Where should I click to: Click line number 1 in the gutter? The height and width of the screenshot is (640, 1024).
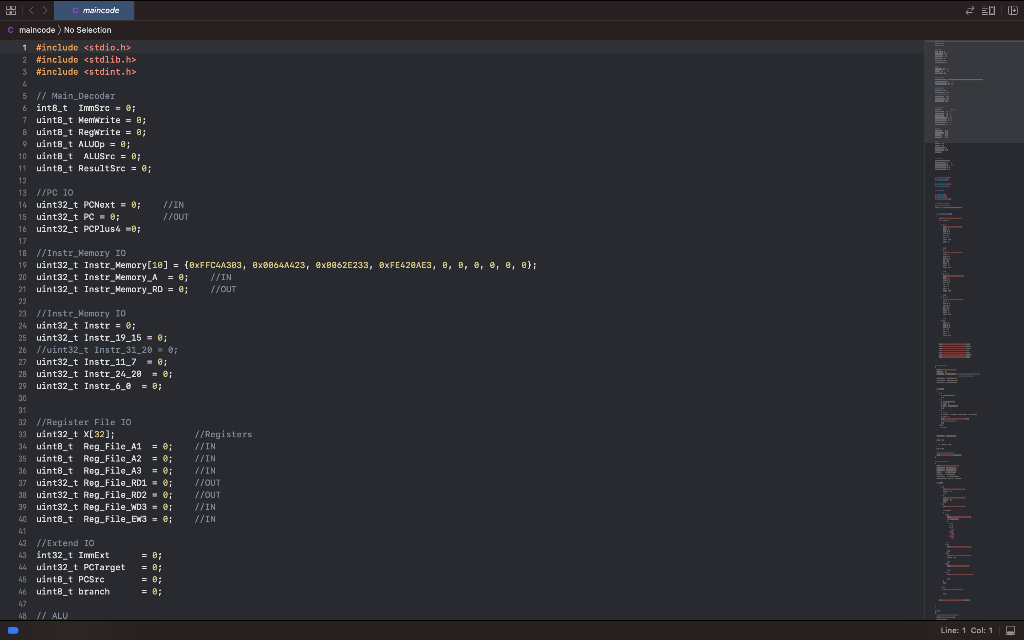point(25,47)
